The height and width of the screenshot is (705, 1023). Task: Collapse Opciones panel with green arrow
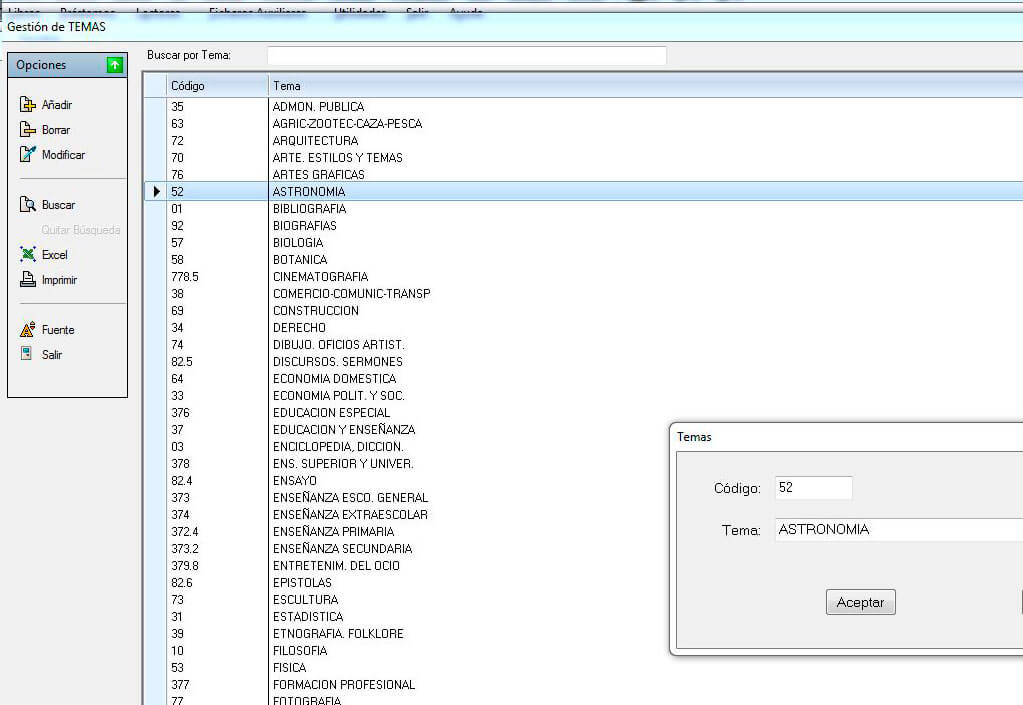click(114, 65)
